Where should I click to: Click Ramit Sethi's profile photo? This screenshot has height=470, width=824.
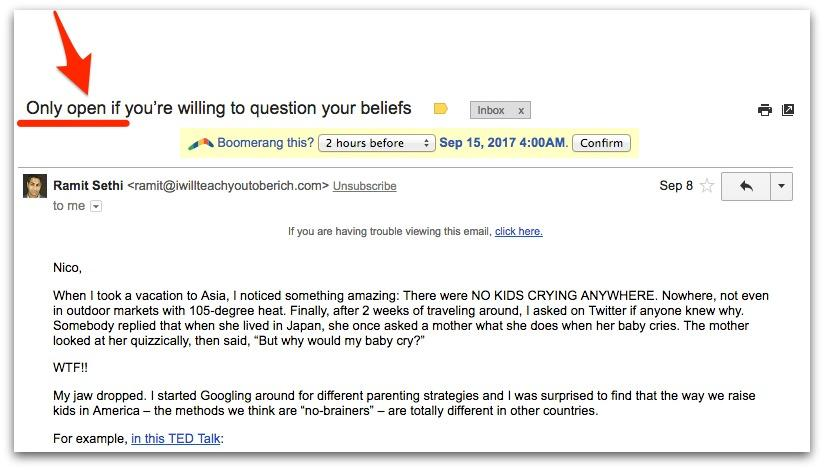(35, 187)
